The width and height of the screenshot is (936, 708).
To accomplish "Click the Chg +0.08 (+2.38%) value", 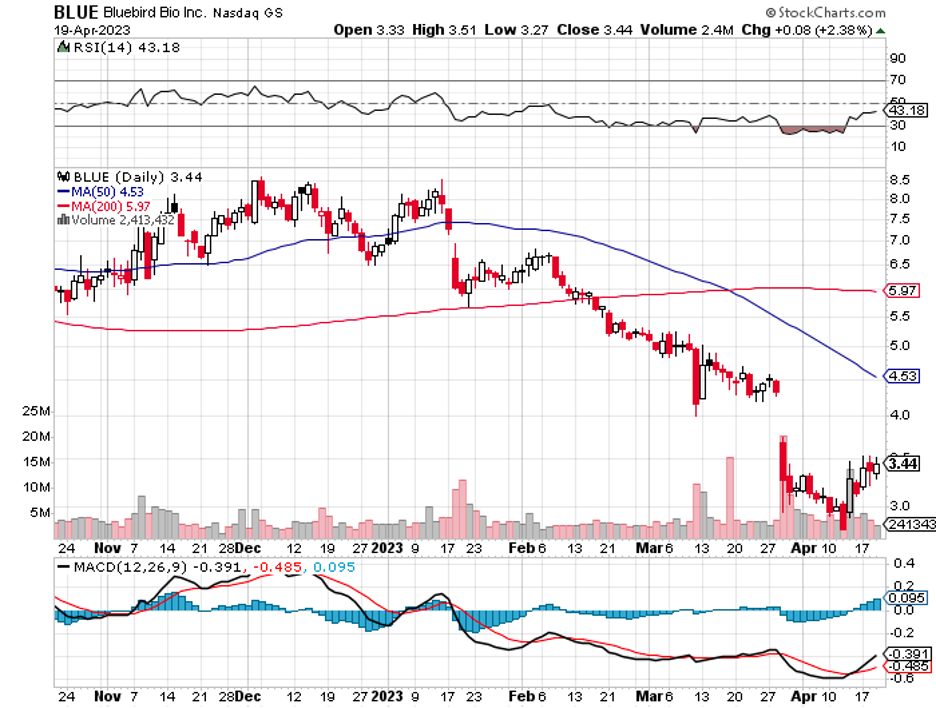I will (x=807, y=30).
